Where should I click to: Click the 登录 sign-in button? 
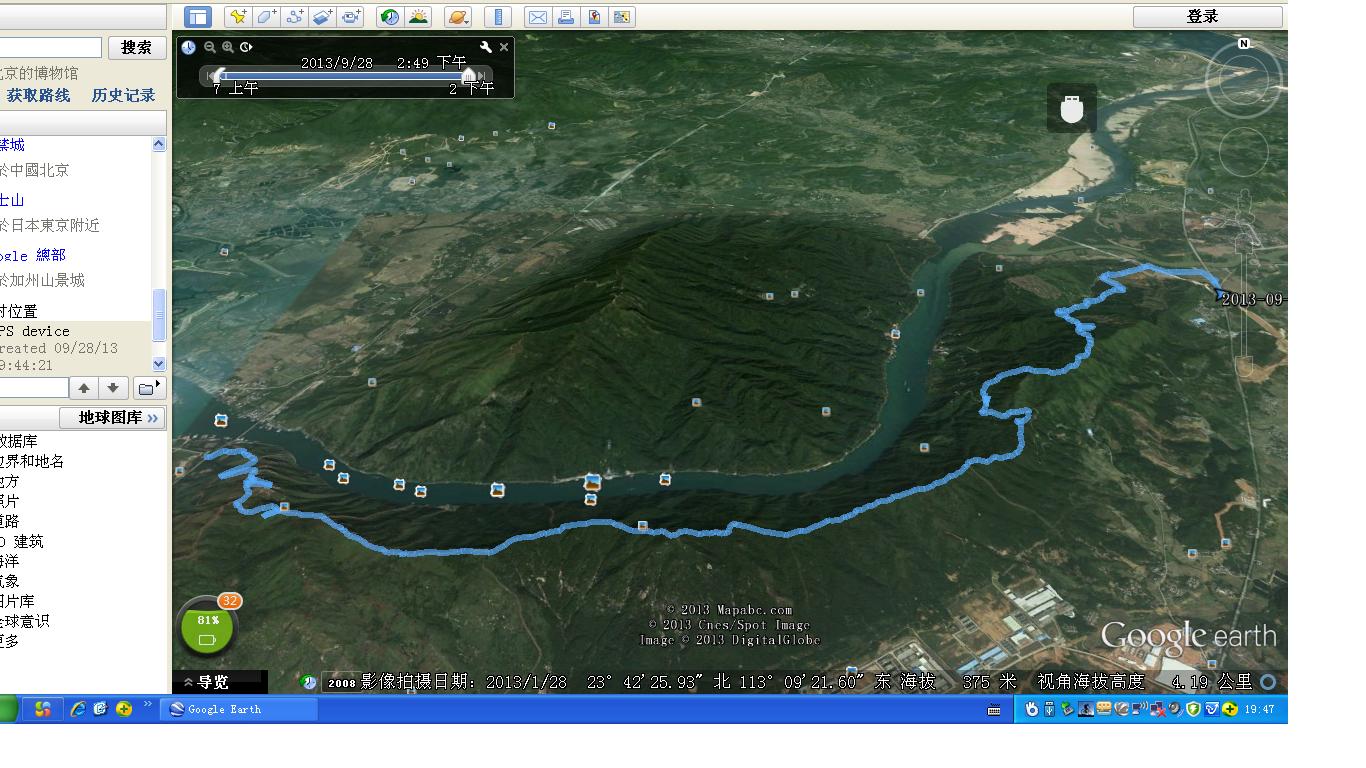click(1207, 17)
